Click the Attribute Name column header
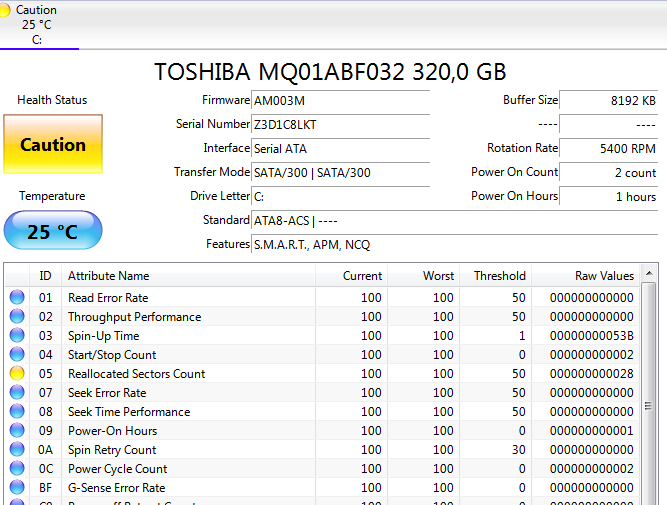Viewport: 667px width, 505px height. [x=188, y=276]
